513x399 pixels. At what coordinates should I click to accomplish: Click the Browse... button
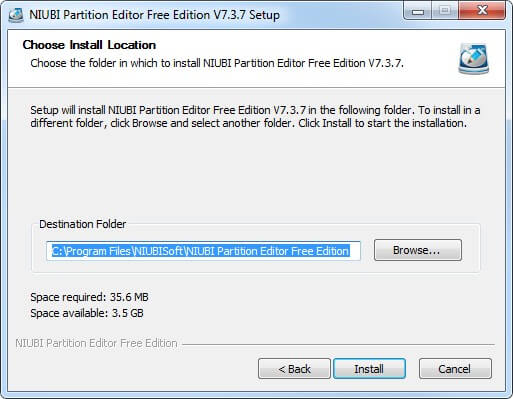(x=418, y=250)
